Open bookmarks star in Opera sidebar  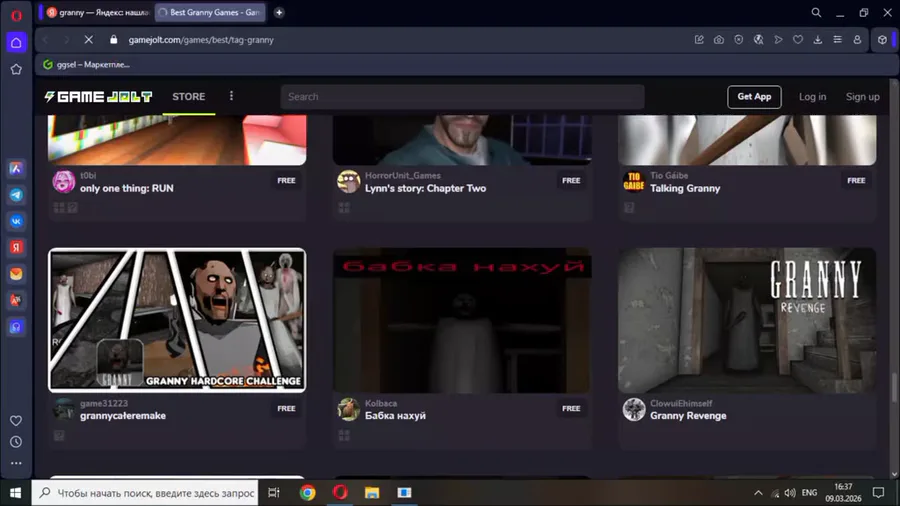16,69
